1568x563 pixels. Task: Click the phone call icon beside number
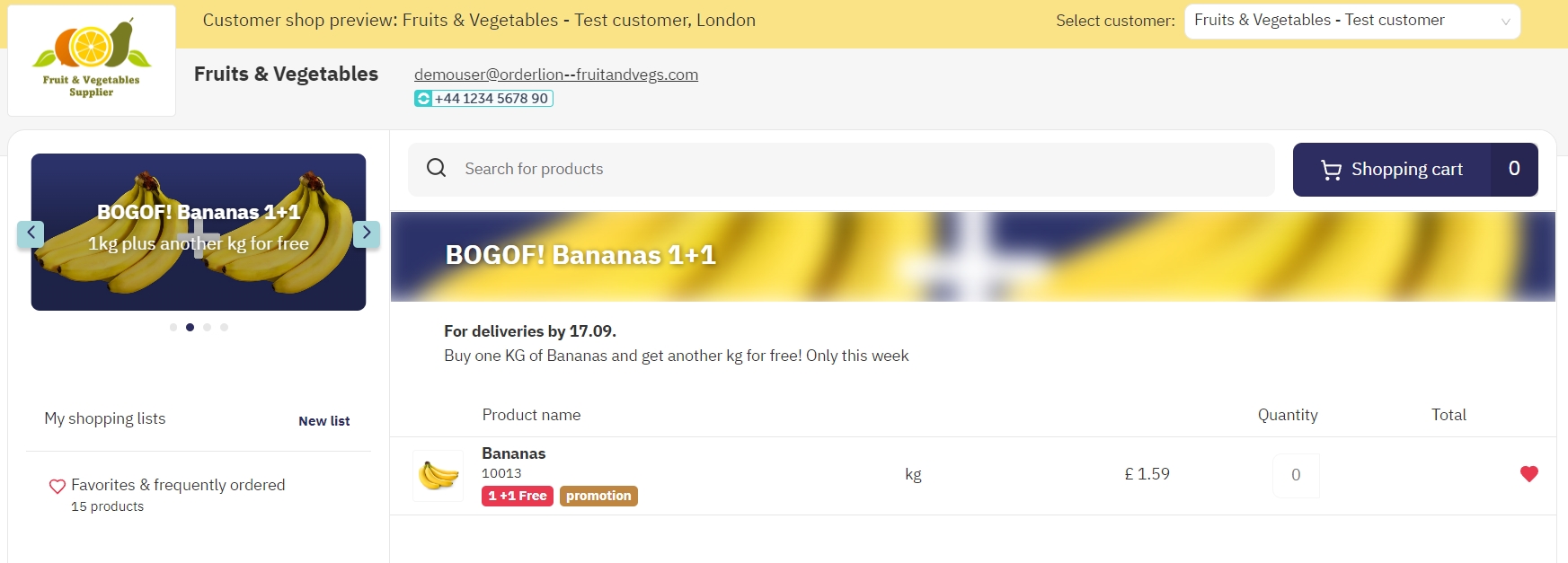(x=423, y=99)
